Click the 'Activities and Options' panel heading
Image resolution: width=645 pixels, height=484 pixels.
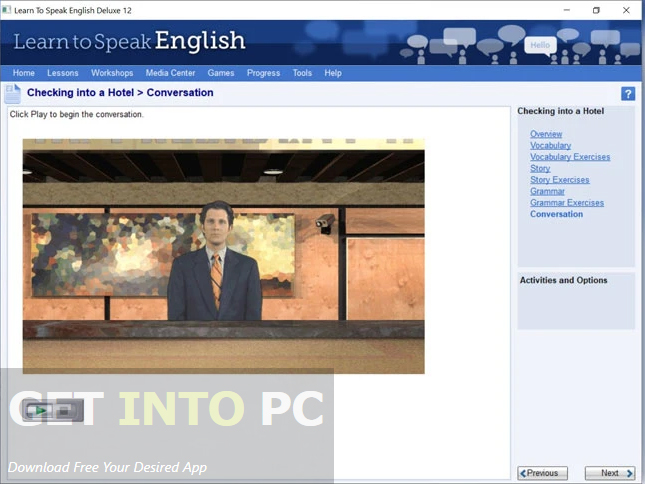(563, 280)
